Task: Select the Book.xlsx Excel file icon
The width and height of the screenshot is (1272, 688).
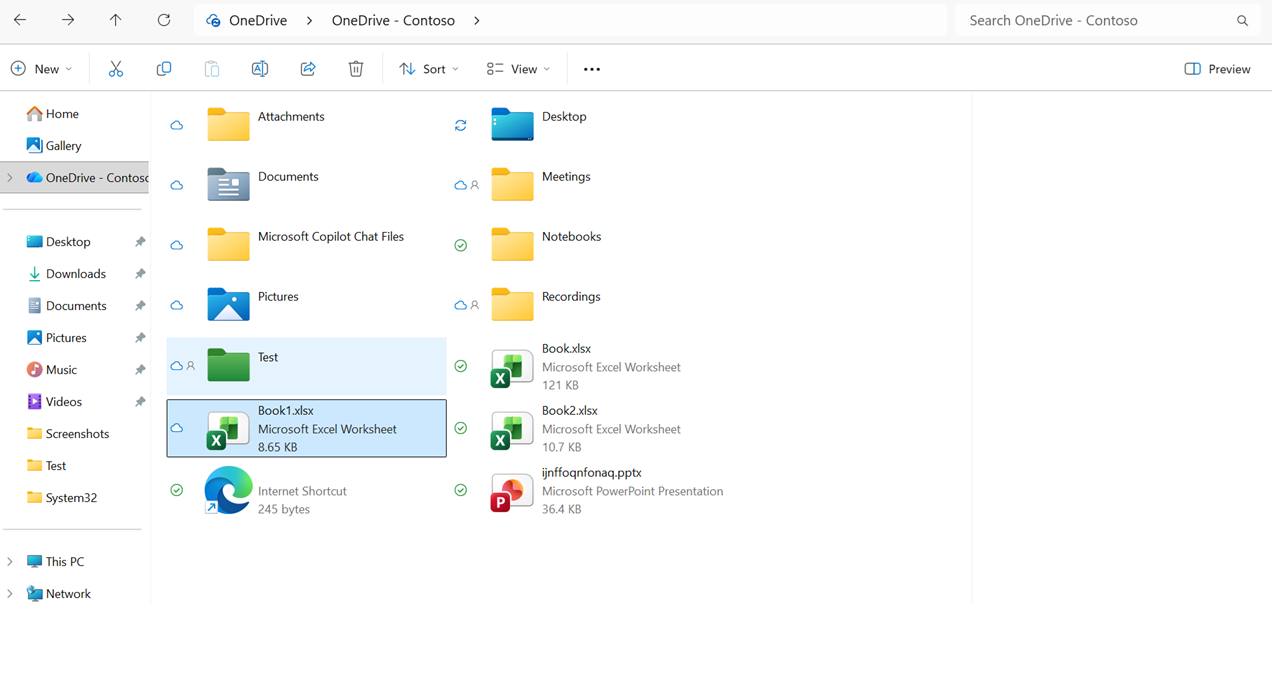Action: click(512, 368)
